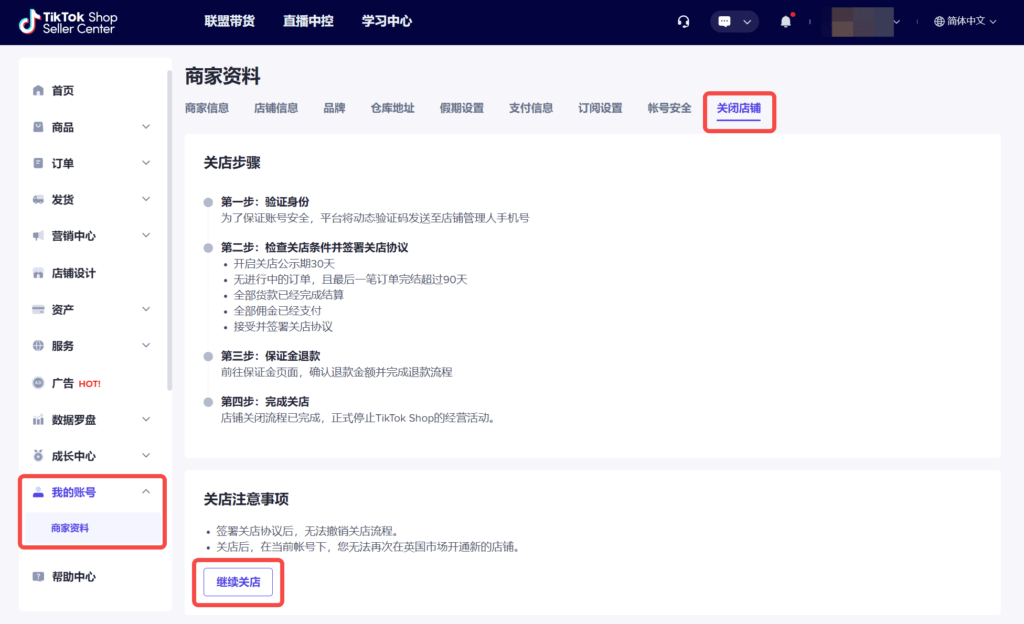Viewport: 1024px width, 624px height.
Task: Open the 广告 HOT ads icon
Action: point(36,382)
